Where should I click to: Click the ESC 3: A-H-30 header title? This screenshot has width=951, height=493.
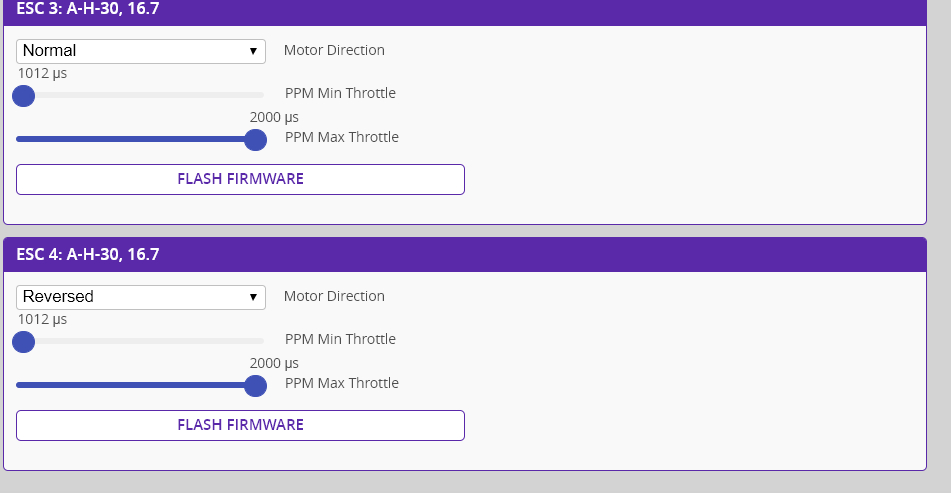click(88, 9)
